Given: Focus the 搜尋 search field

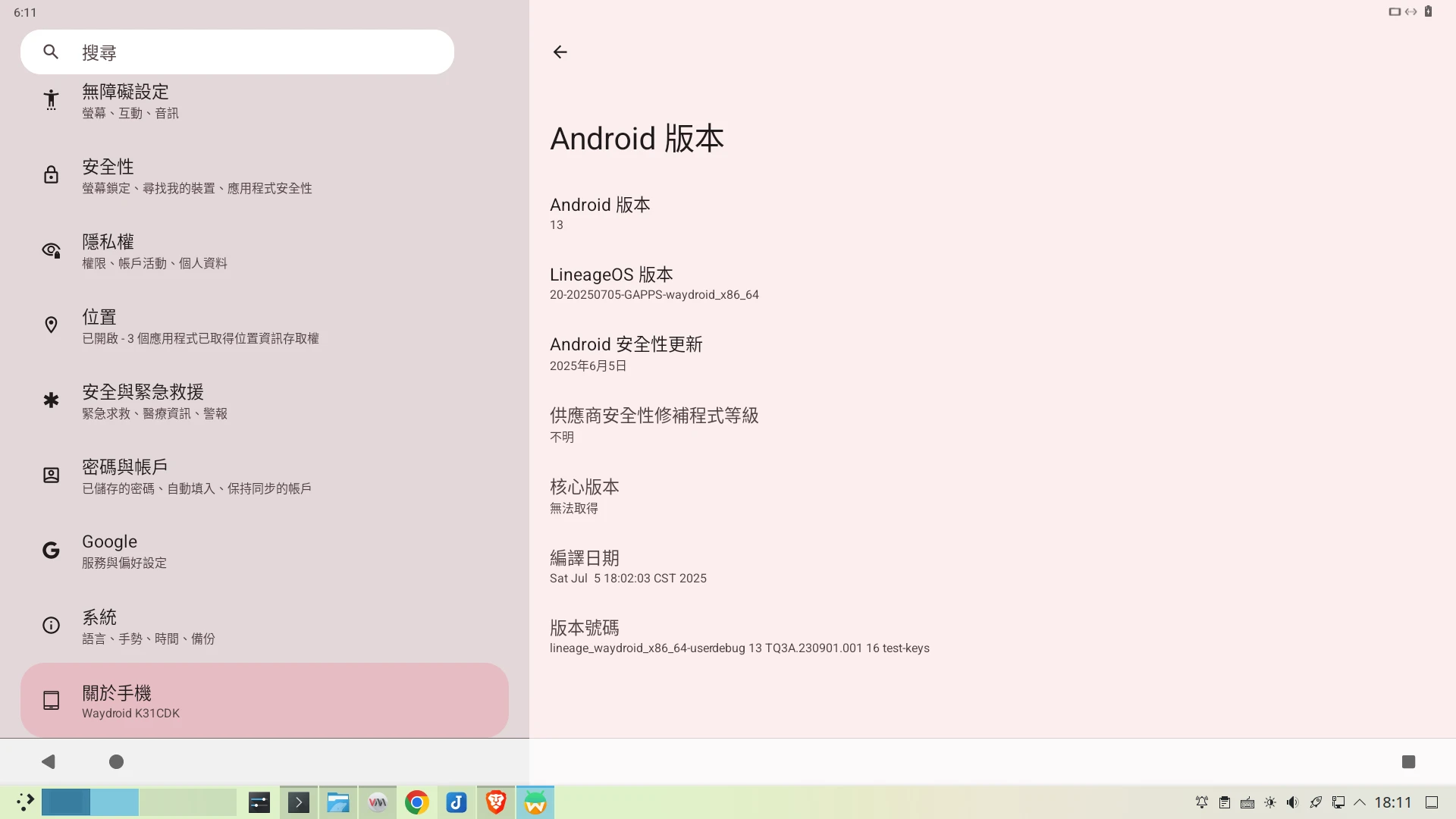Looking at the screenshot, I should point(237,52).
